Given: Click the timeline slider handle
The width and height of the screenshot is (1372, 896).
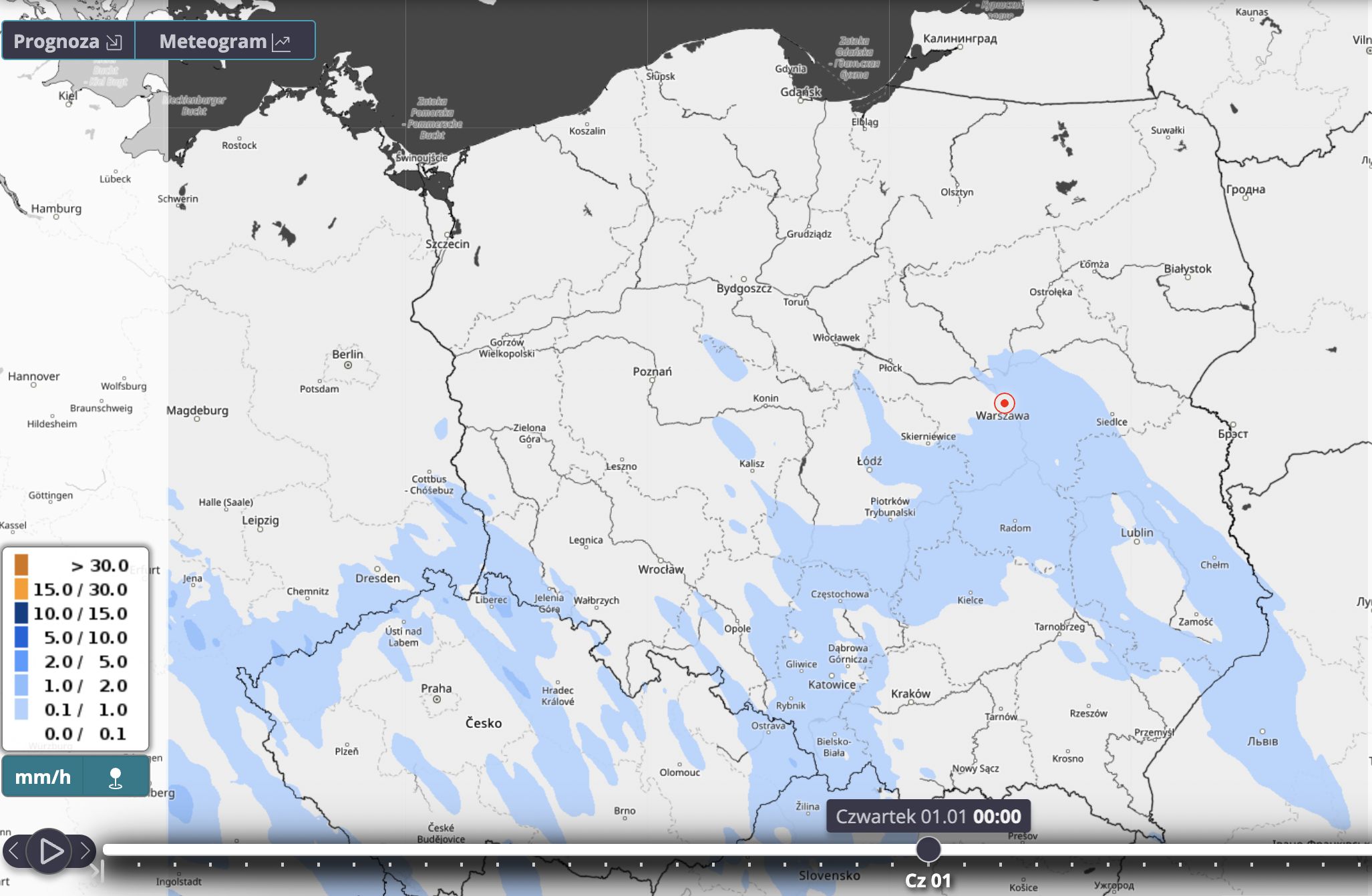Looking at the screenshot, I should (928, 849).
